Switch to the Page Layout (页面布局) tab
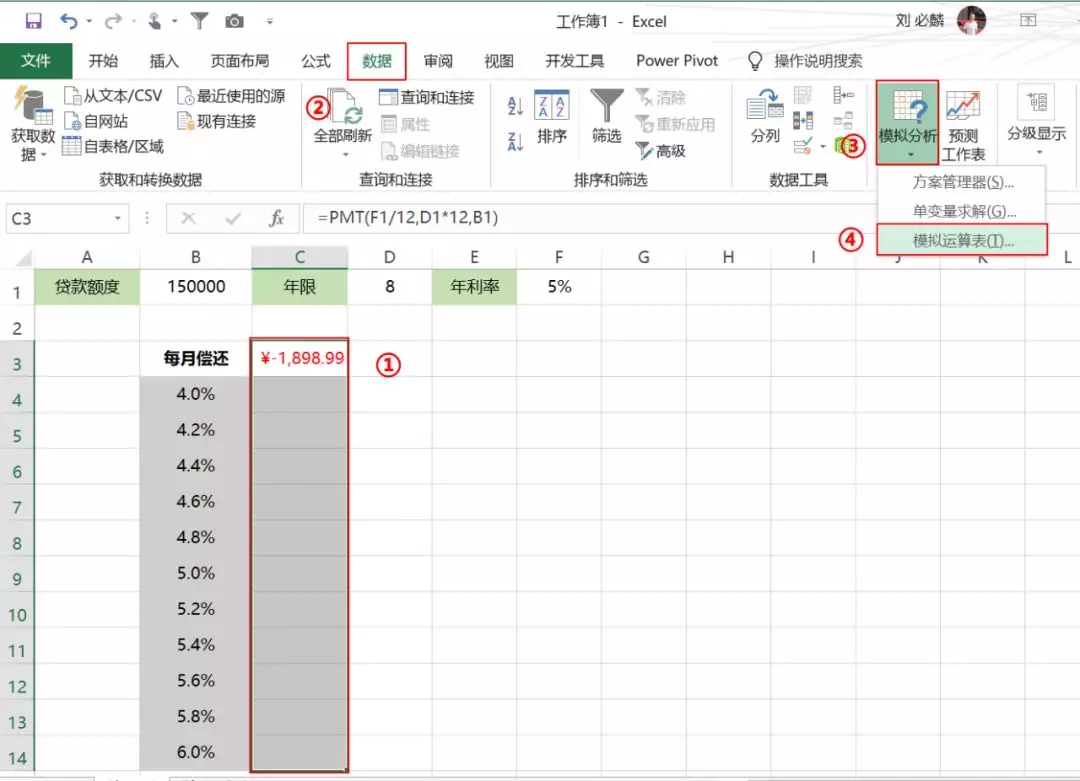Image resolution: width=1080 pixels, height=781 pixels. click(x=240, y=61)
